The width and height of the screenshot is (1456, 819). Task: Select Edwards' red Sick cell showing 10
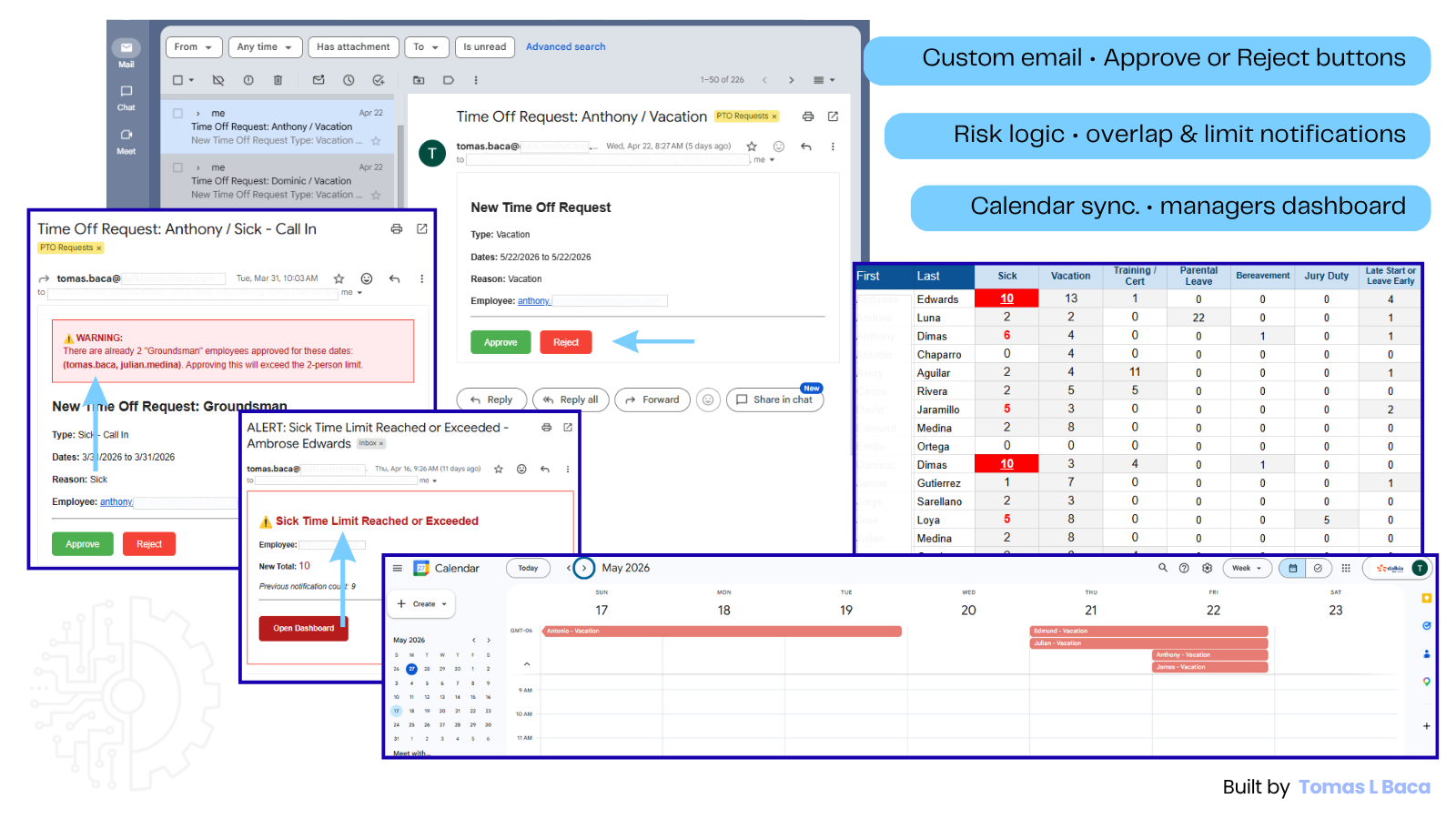(x=1006, y=298)
